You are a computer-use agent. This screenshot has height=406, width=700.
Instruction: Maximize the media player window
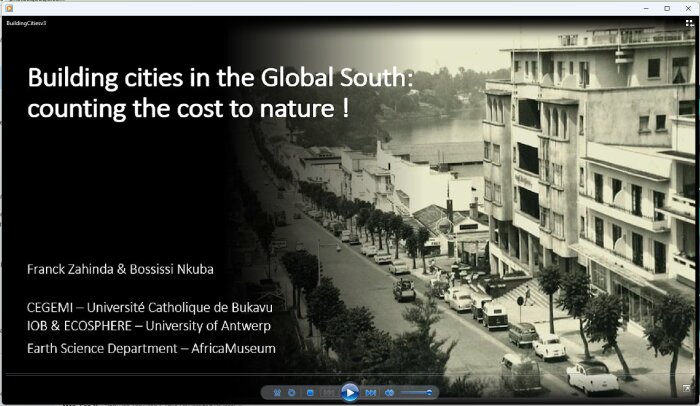click(x=666, y=7)
